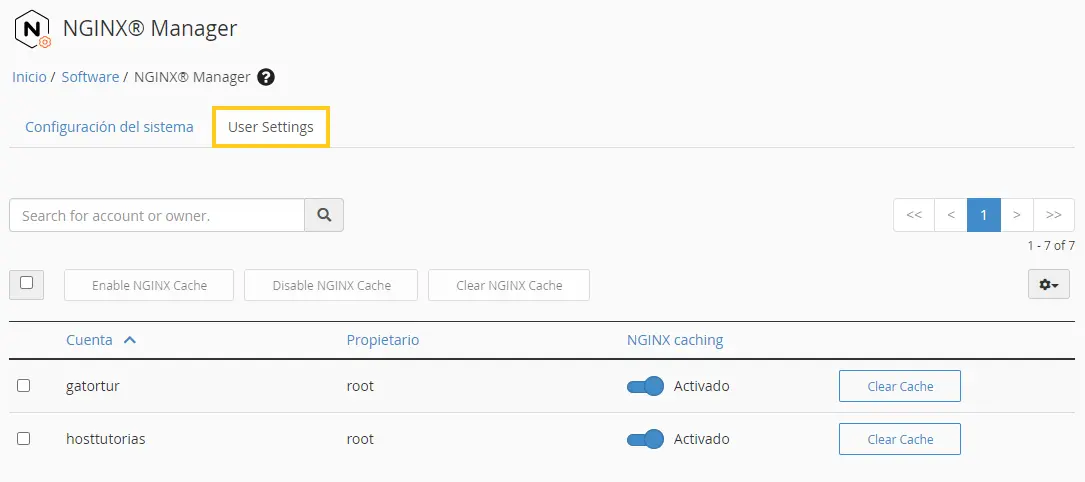The image size is (1085, 482).
Task: Click the NGINX® Manager page title
Action: point(149,28)
